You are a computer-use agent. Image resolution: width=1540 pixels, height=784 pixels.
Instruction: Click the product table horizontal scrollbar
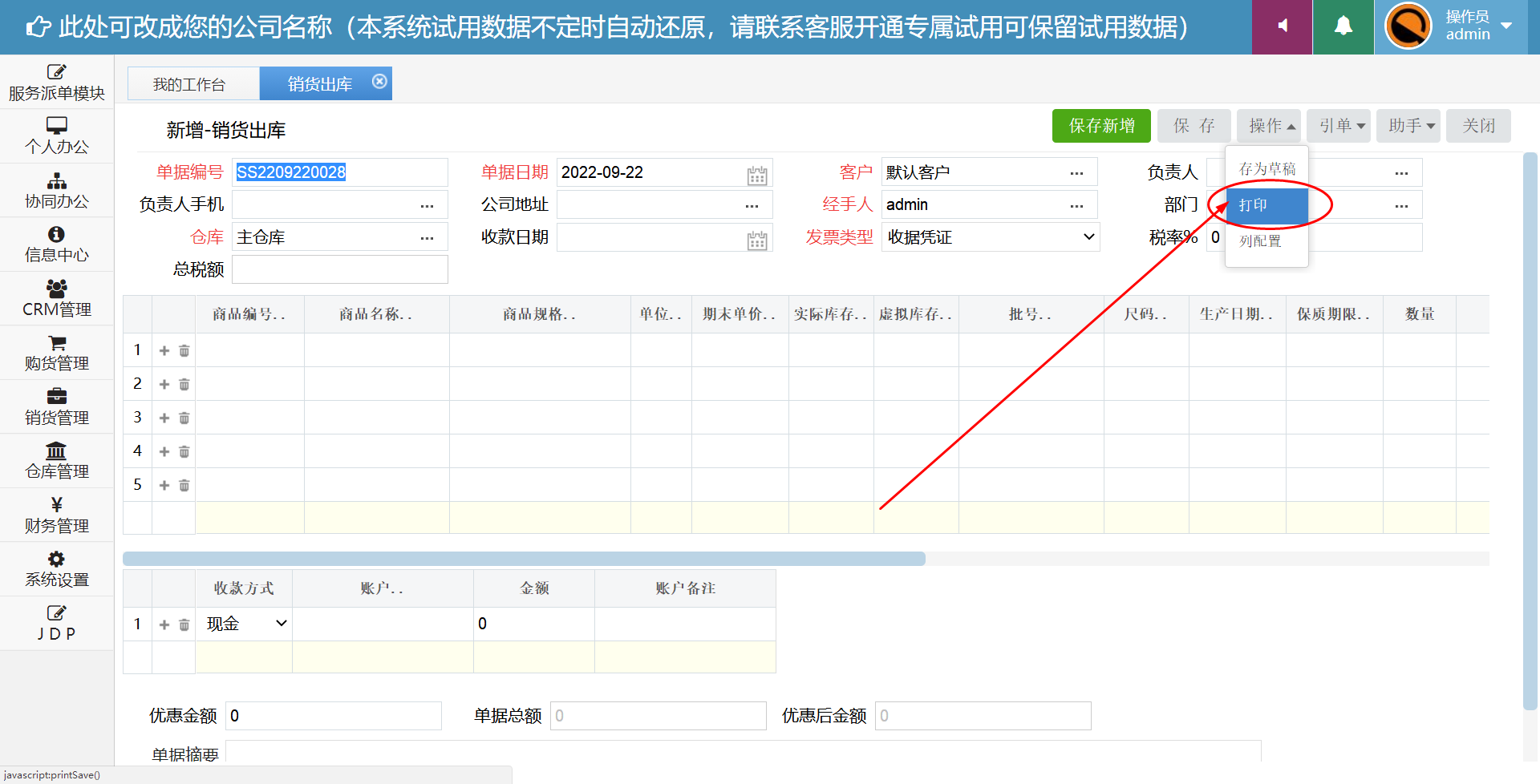pyautogui.click(x=524, y=558)
